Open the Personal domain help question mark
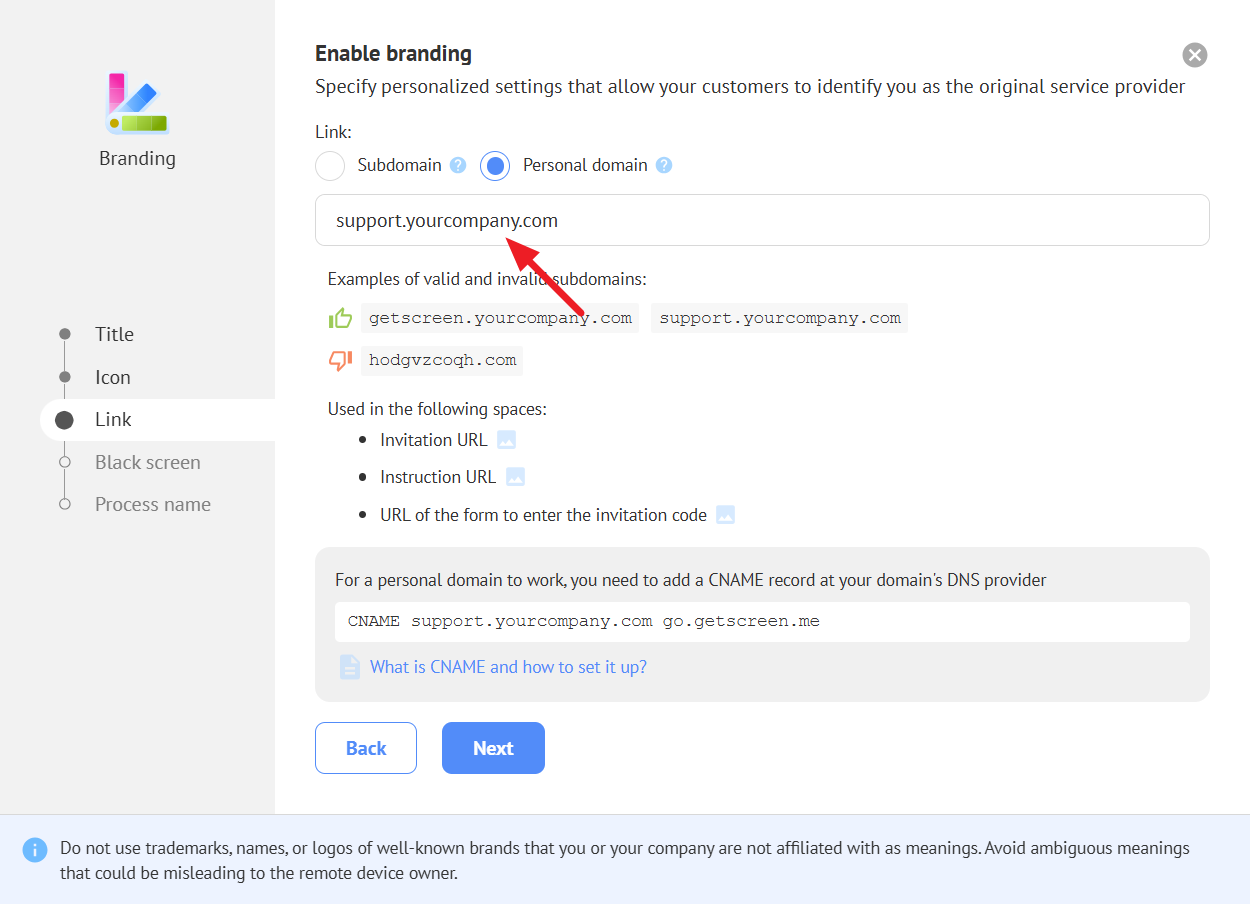The image size is (1250, 904). (x=664, y=166)
